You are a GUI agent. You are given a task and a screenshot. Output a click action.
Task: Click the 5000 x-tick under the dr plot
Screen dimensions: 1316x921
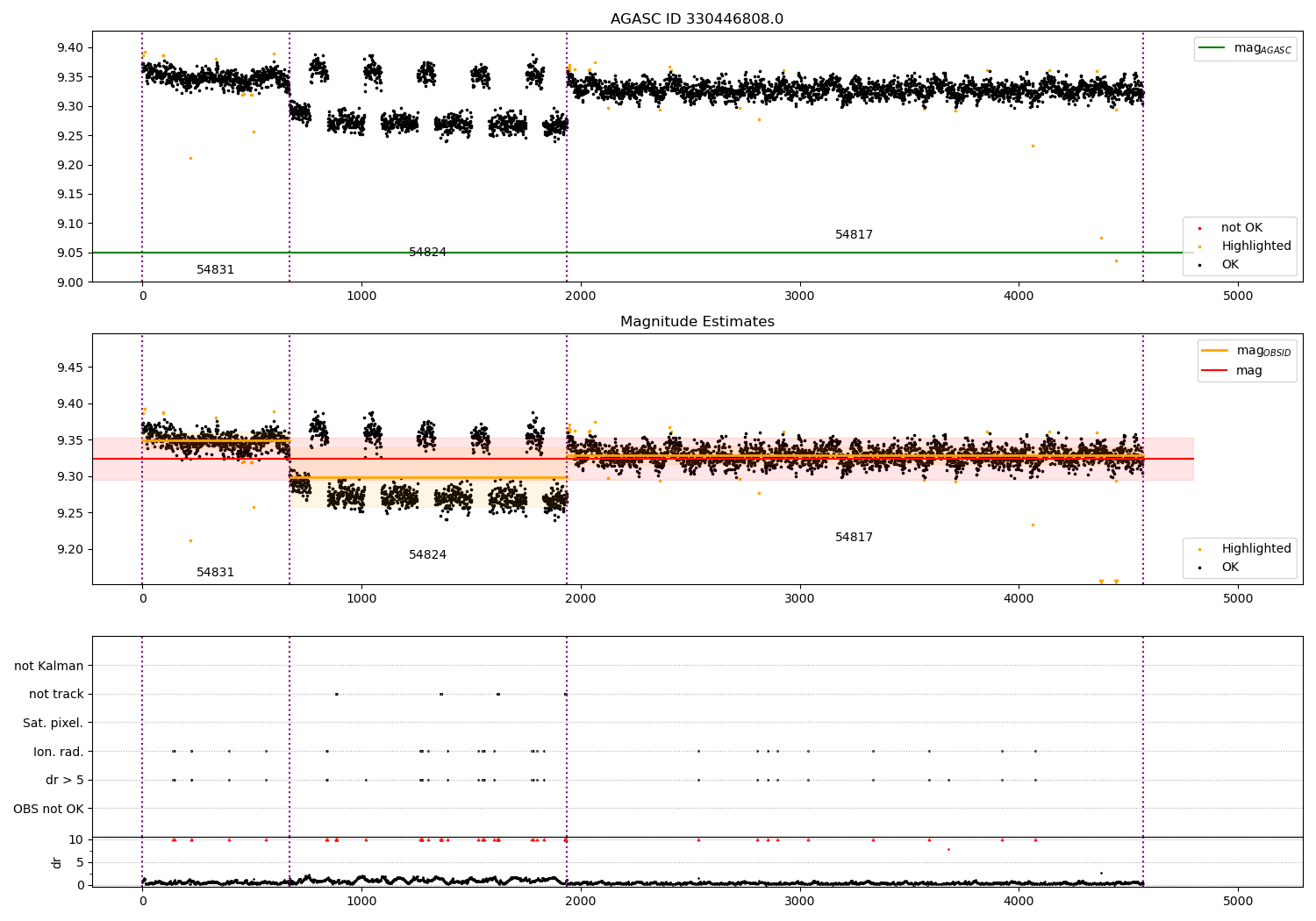tap(1238, 901)
